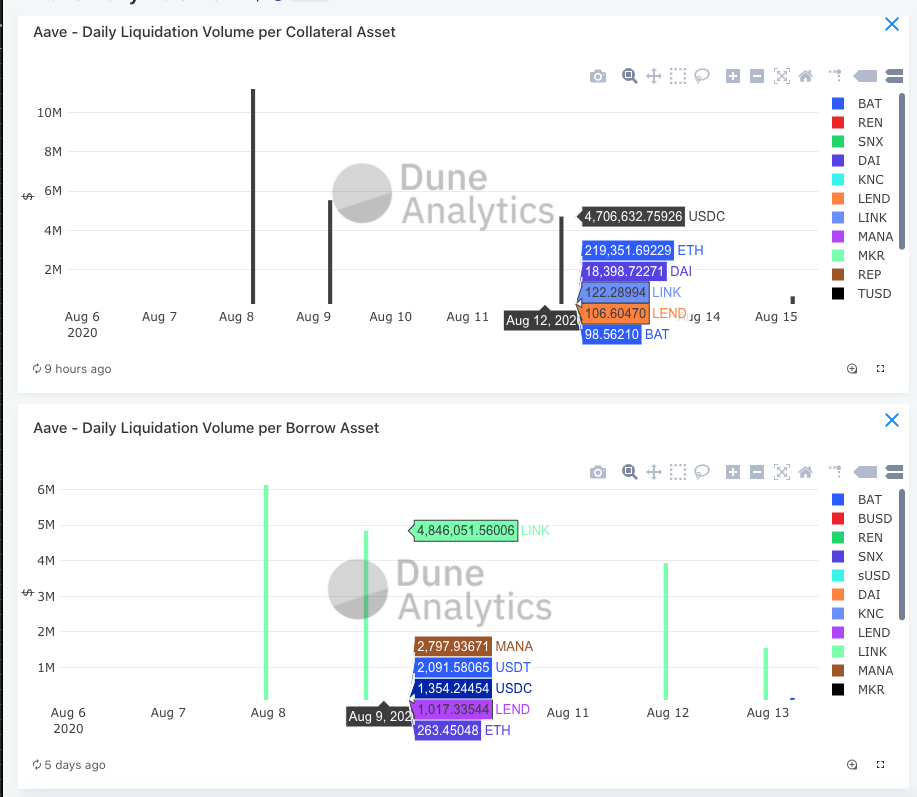Click '9 hours ago' refresh indicator
The image size is (917, 797).
[x=72, y=369]
